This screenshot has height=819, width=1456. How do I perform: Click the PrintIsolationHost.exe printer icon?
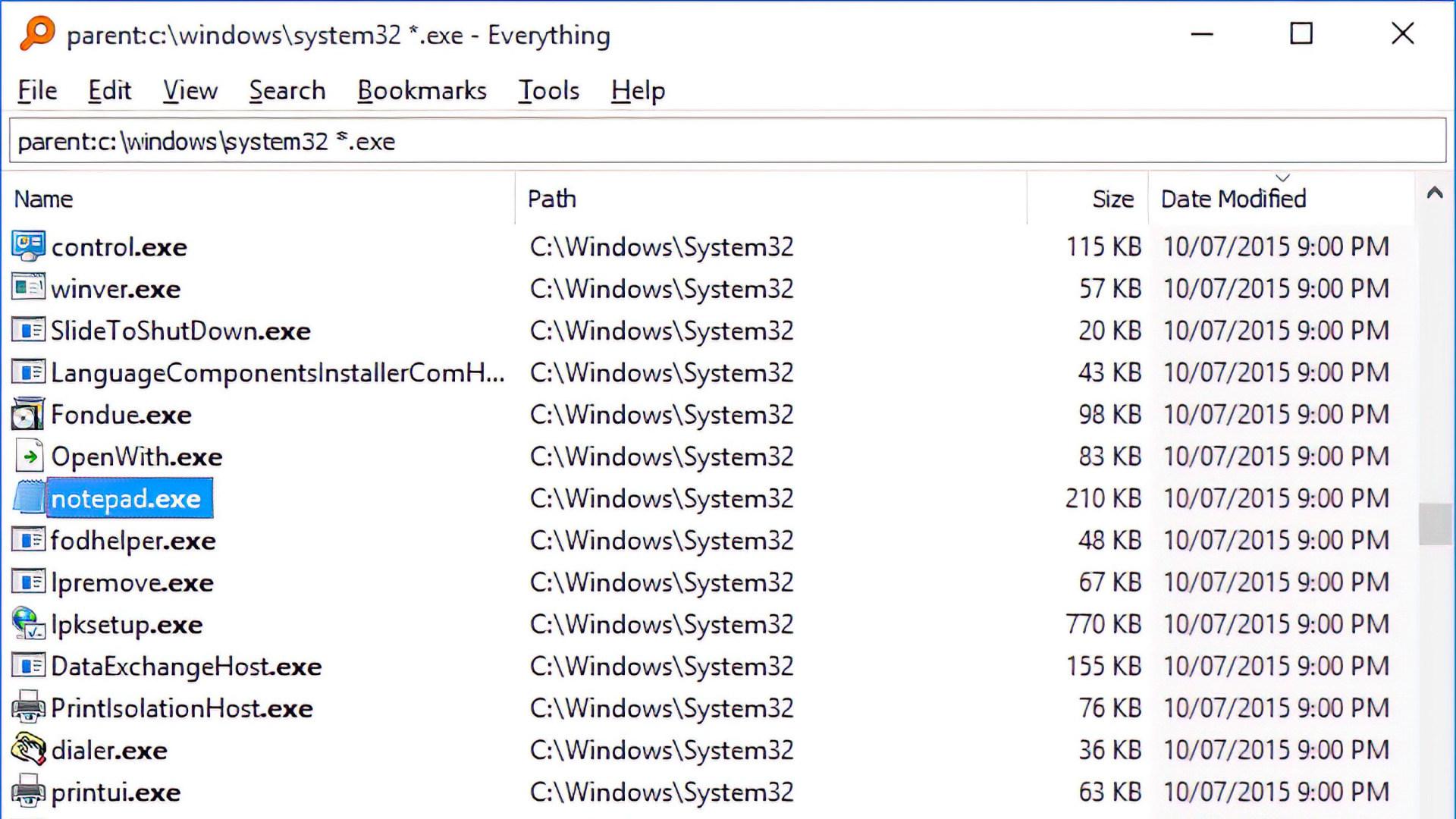pos(29,708)
